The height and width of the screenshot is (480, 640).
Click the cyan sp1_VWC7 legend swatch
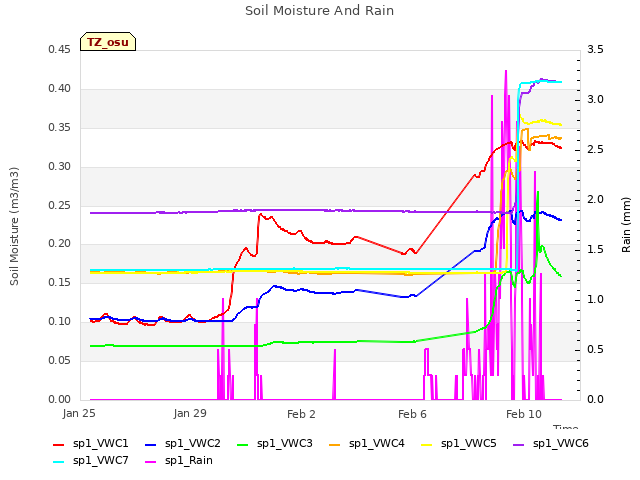pos(59,462)
